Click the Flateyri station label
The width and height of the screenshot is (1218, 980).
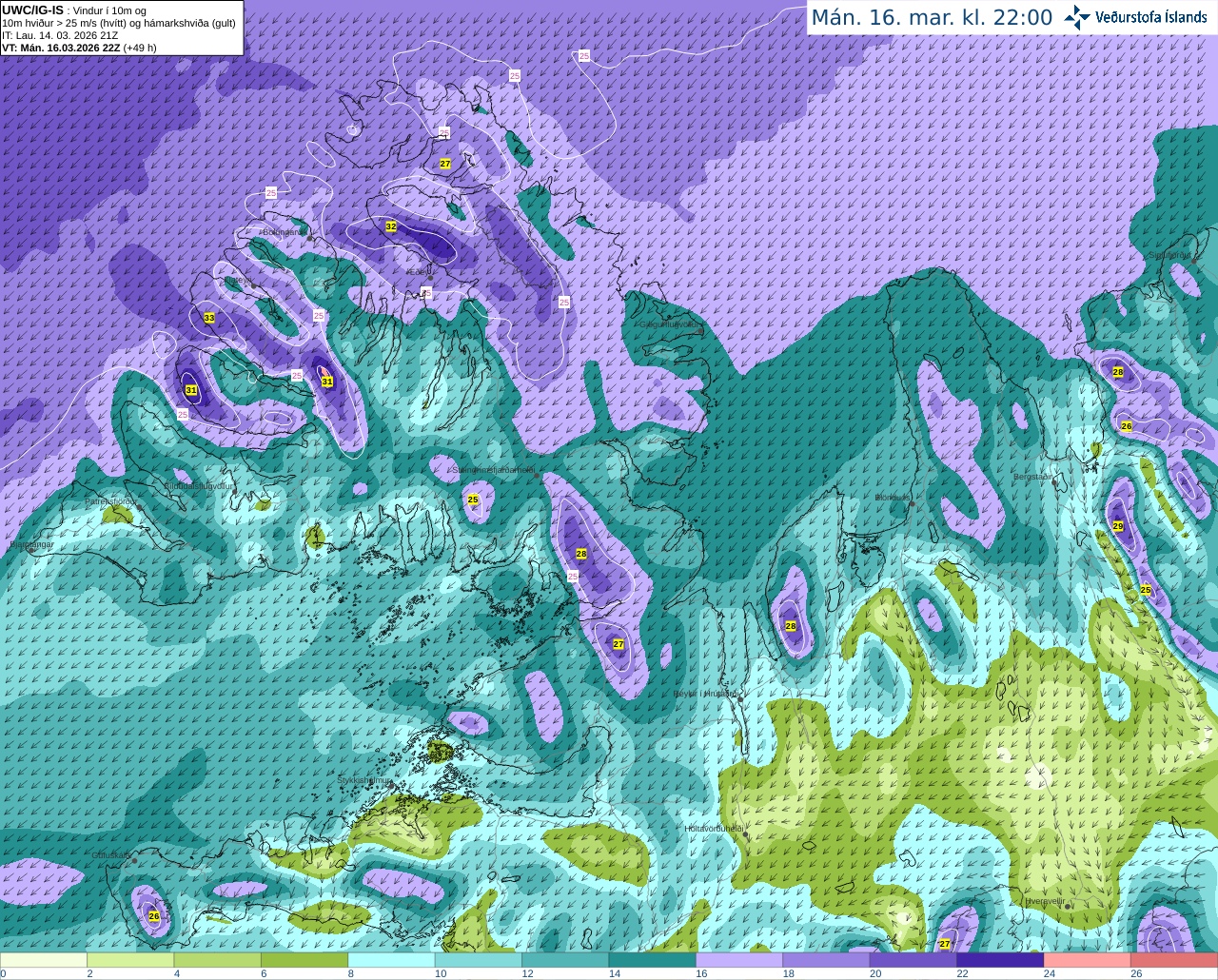239,280
